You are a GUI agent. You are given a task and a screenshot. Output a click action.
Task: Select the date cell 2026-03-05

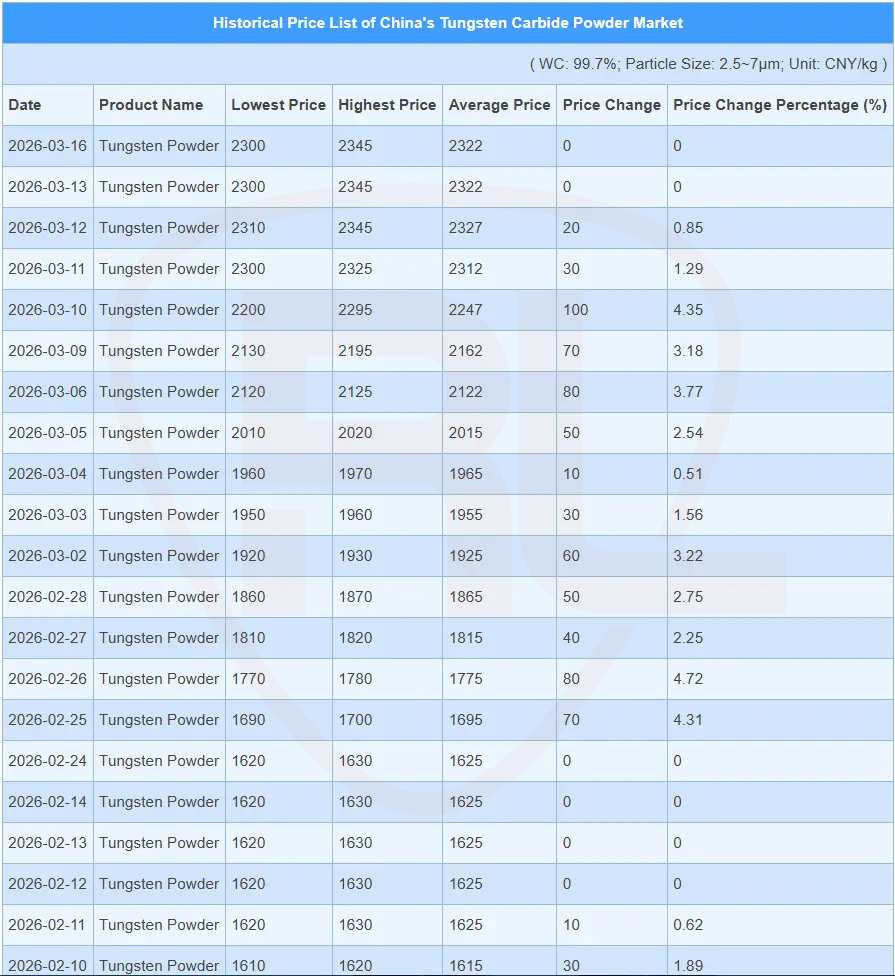pos(47,433)
